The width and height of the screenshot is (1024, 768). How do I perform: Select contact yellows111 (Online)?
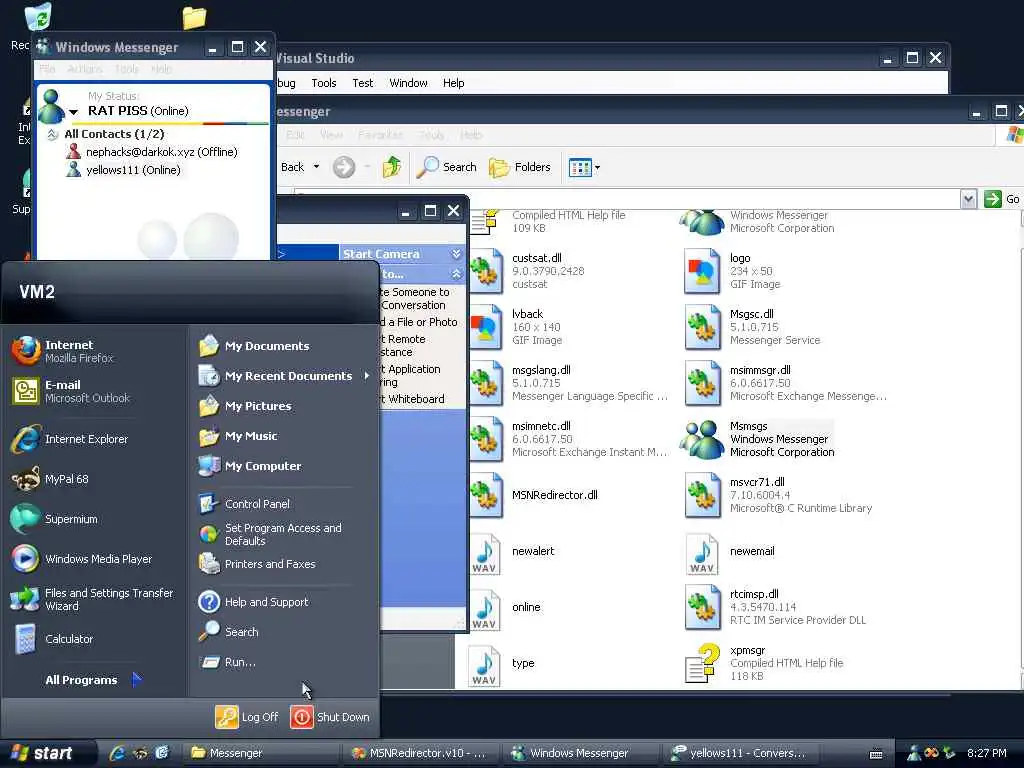pyautogui.click(x=123, y=170)
